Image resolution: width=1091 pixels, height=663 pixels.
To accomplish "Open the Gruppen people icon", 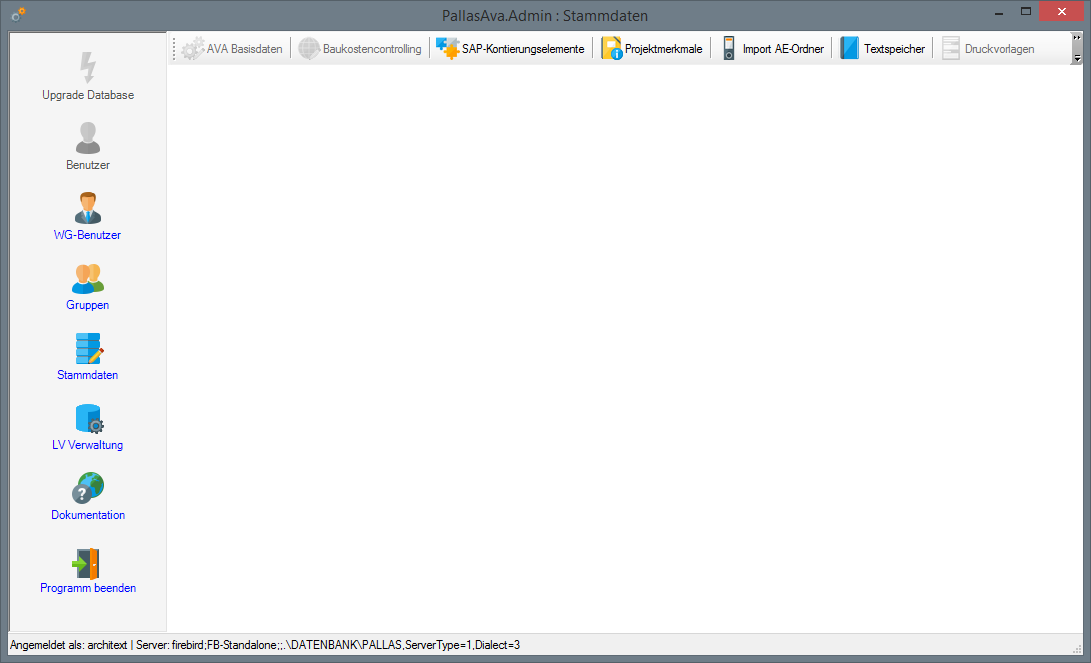I will coord(88,278).
